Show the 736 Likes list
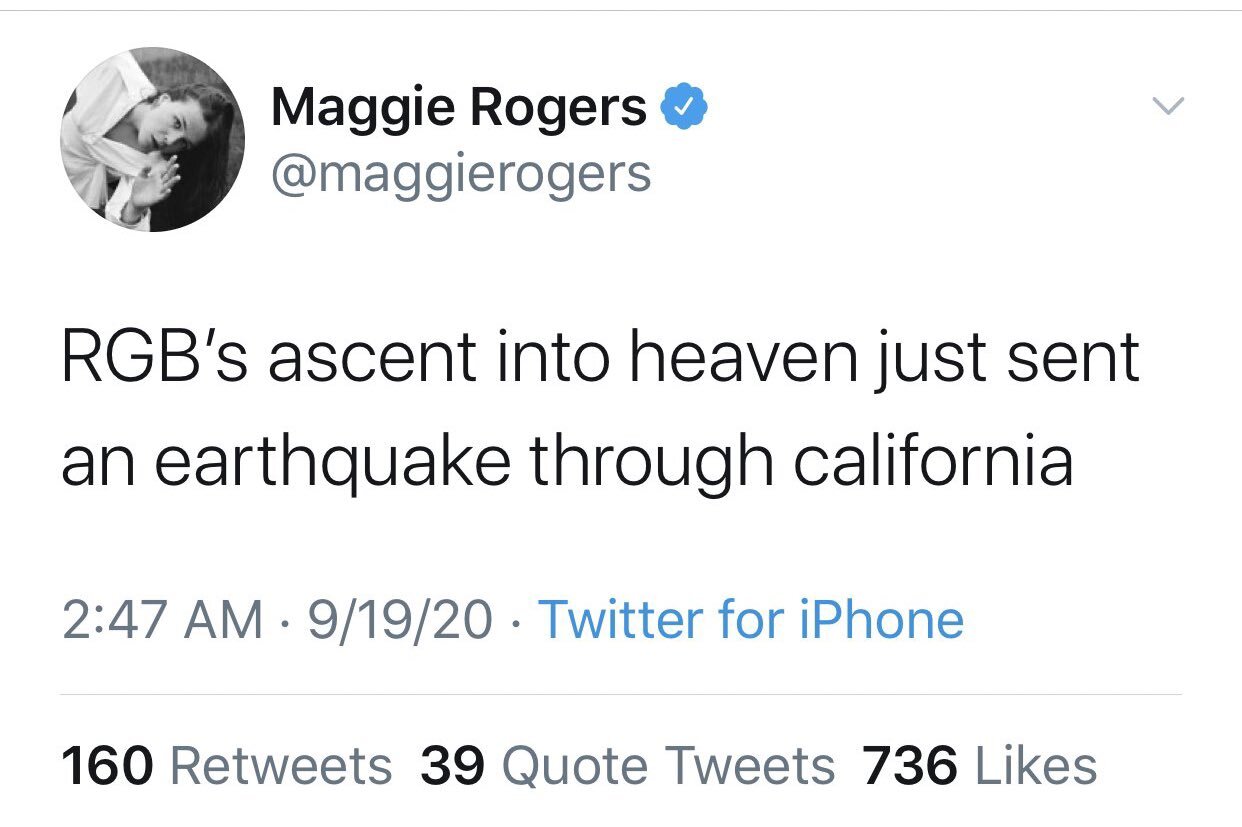The height and width of the screenshot is (827, 1242). [x=980, y=766]
